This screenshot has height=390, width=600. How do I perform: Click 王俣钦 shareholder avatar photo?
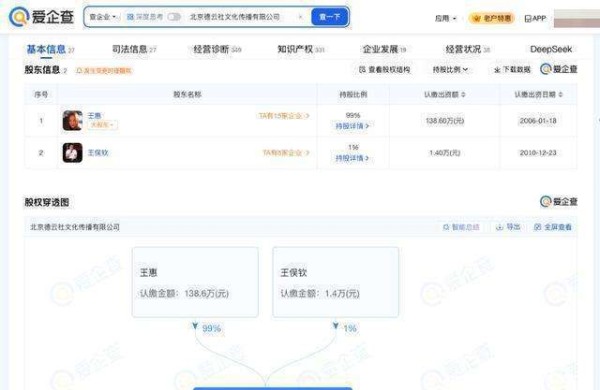tap(72, 153)
